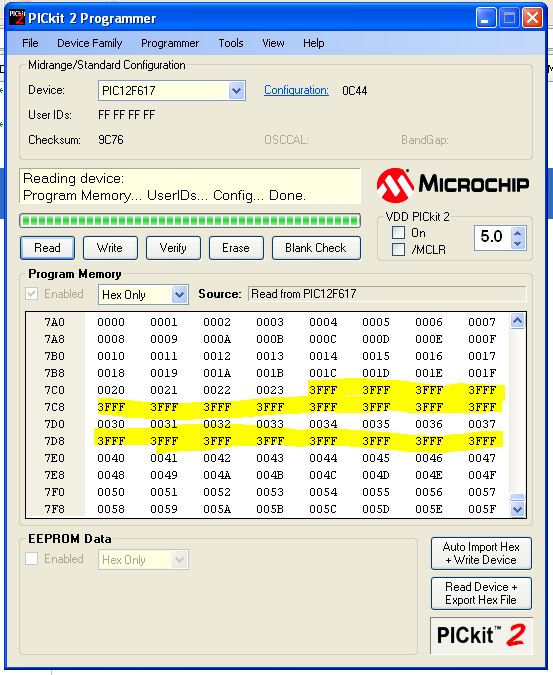
Task: Toggle Program Memory Enabled checkbox
Action: (x=31, y=294)
